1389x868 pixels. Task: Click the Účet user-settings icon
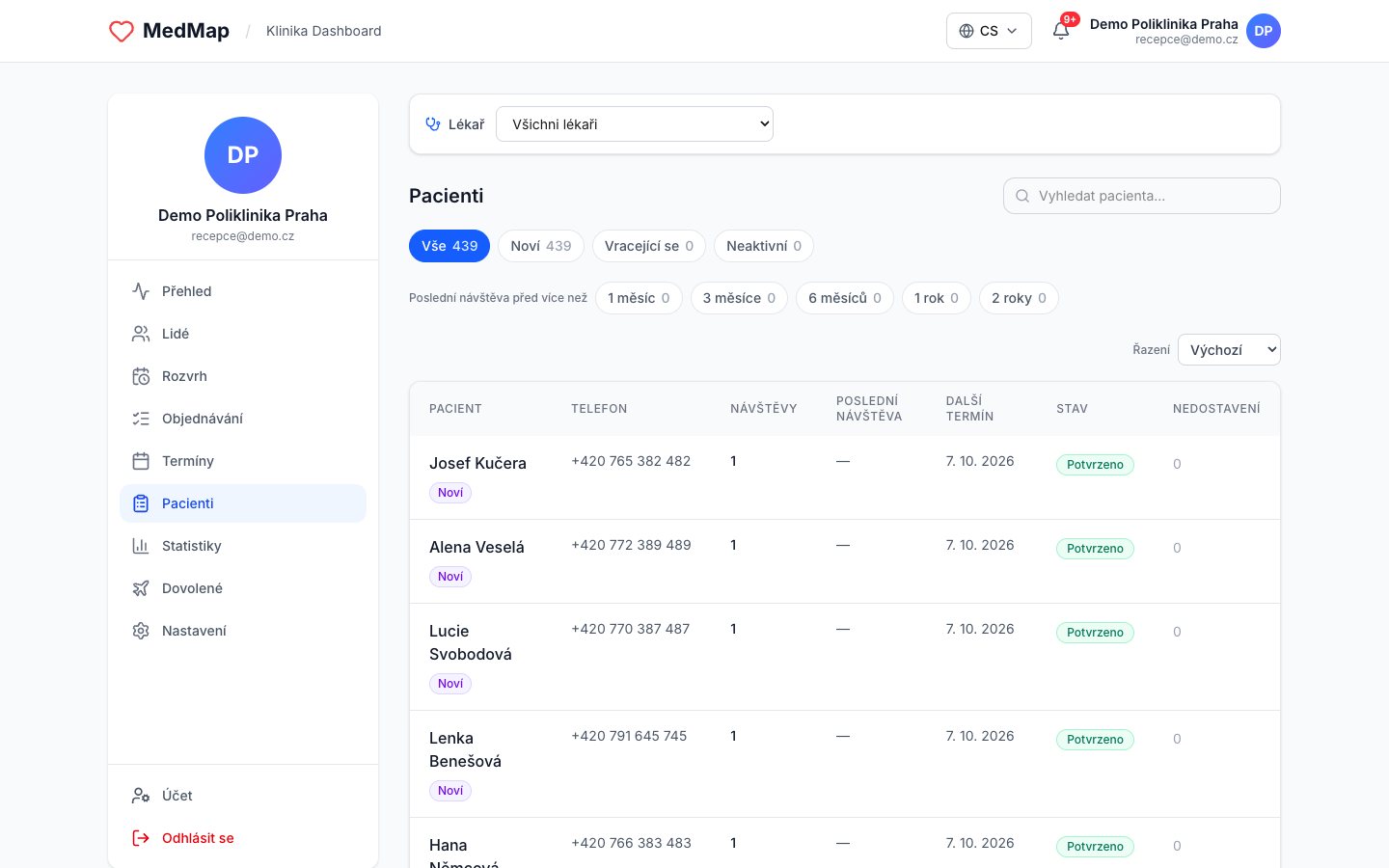141,796
